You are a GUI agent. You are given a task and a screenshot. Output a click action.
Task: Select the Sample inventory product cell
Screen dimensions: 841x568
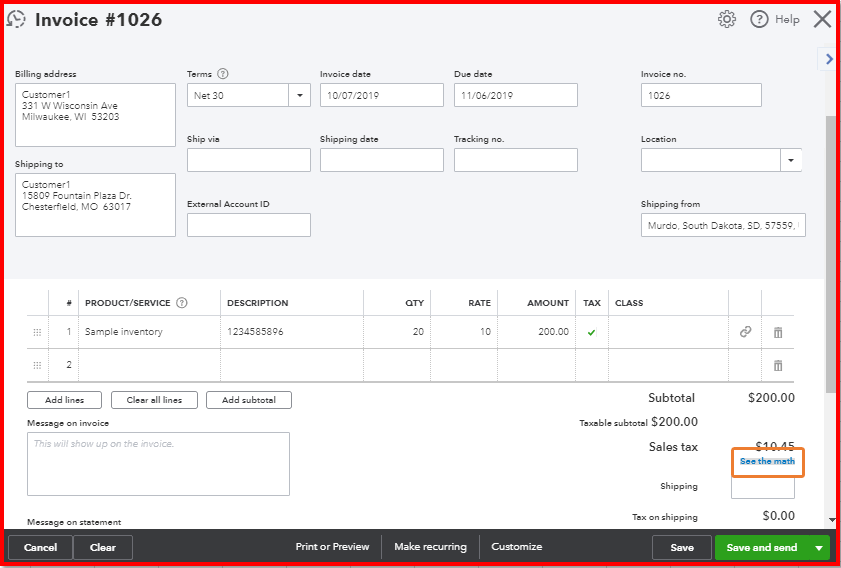point(149,332)
